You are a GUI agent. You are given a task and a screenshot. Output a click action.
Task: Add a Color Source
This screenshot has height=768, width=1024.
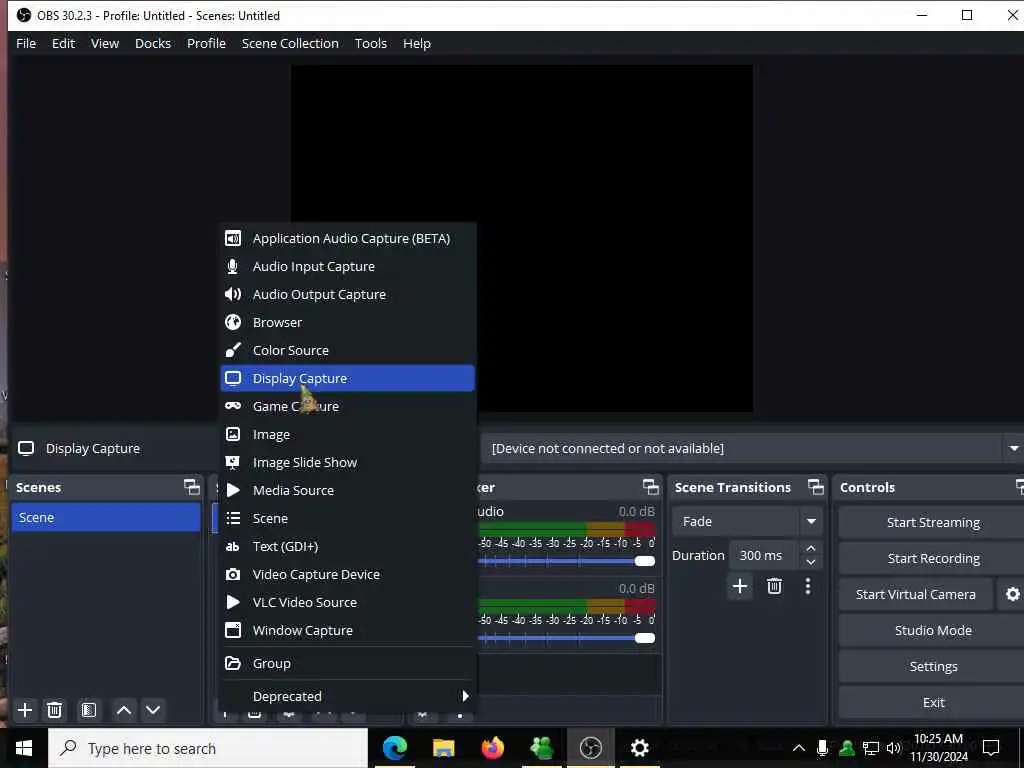pos(347,351)
